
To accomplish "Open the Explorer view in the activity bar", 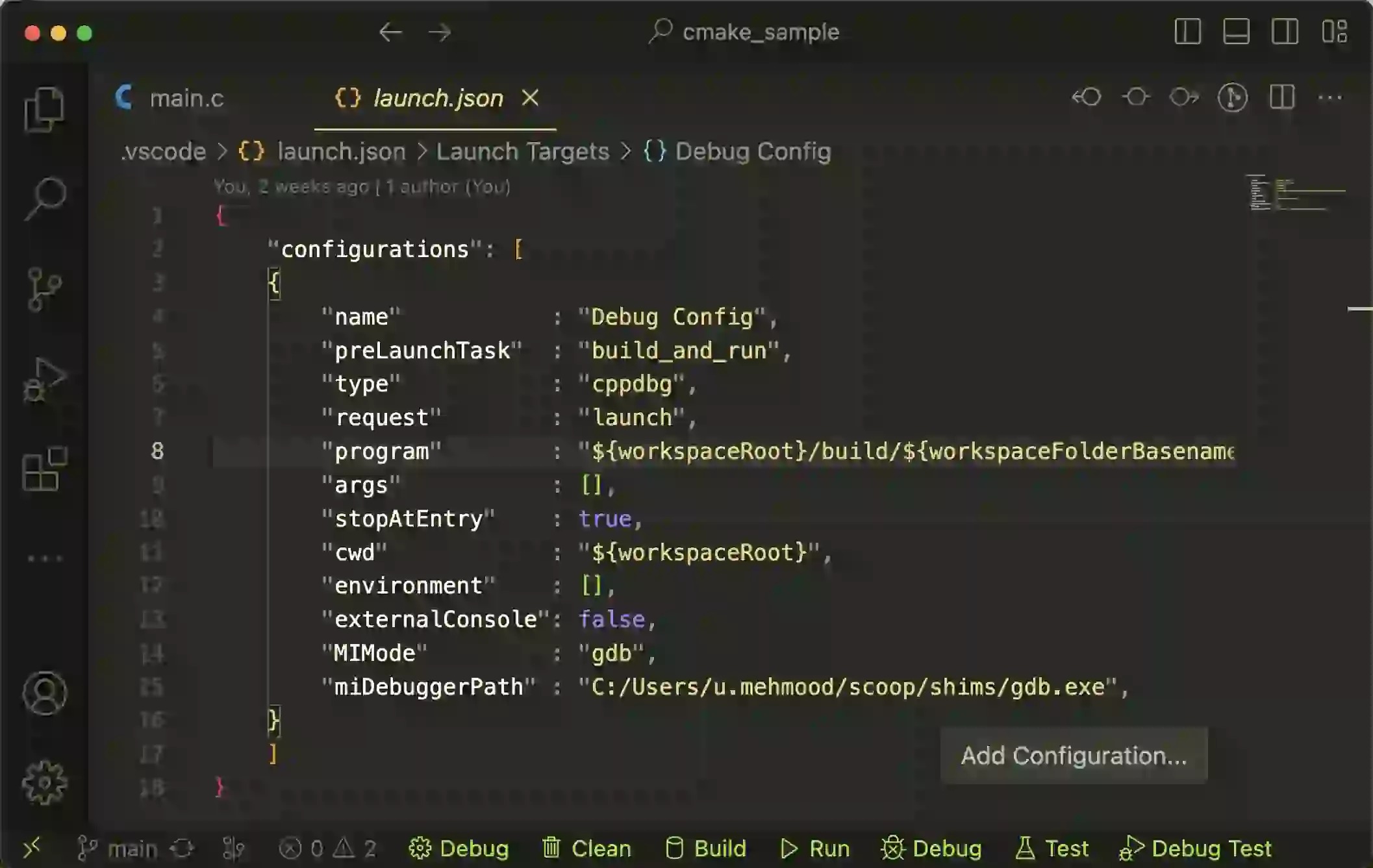I will click(45, 108).
